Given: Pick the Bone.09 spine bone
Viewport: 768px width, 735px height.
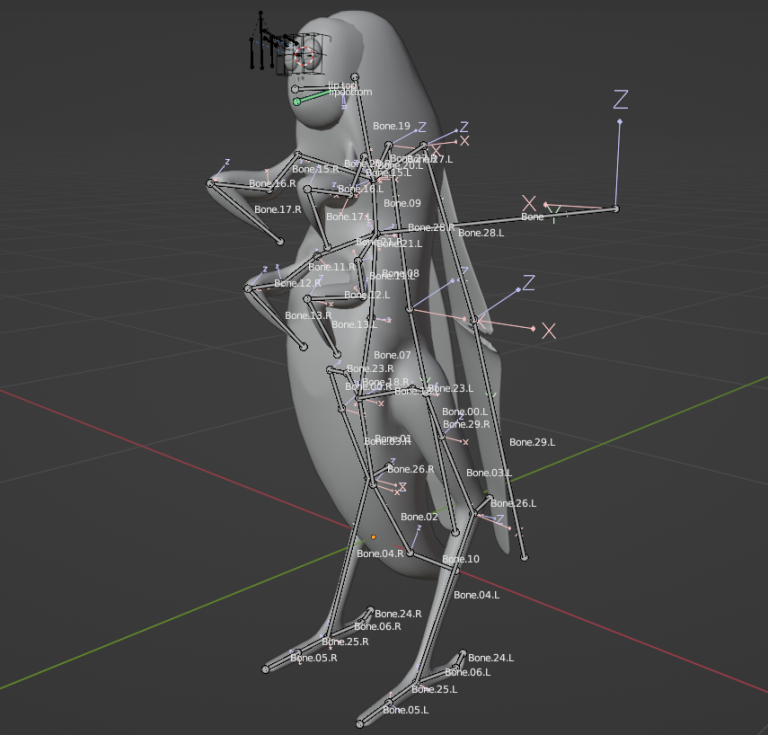Looking at the screenshot, I should tap(401, 204).
